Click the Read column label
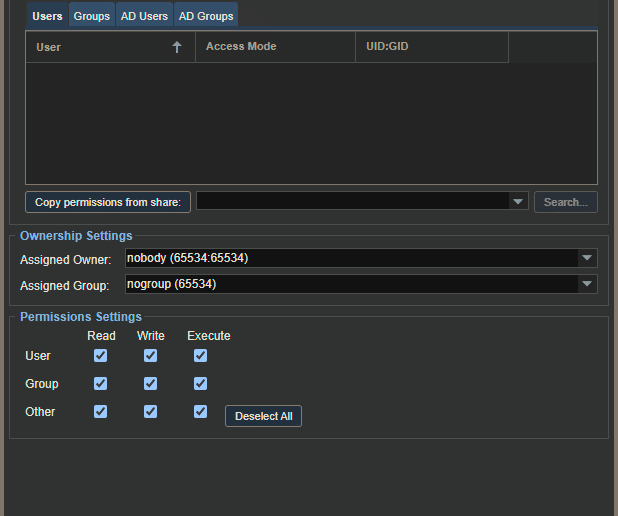618x516 pixels. [101, 336]
